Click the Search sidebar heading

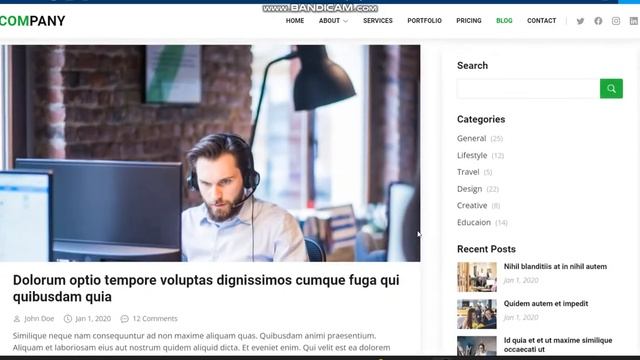pyautogui.click(x=472, y=66)
